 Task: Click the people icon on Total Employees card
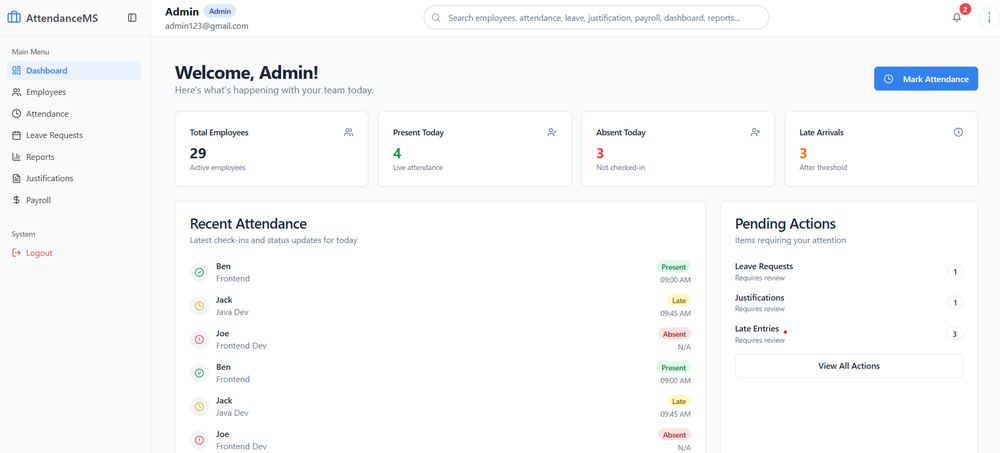pos(348,133)
